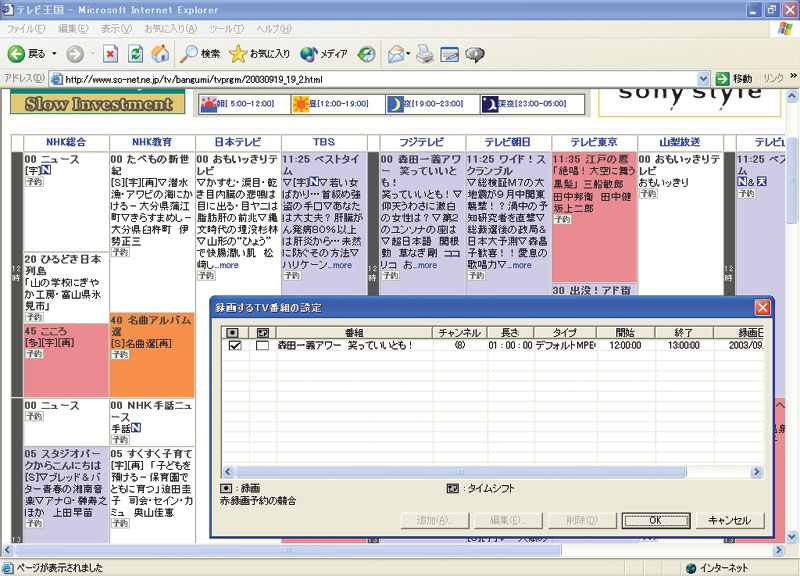Uncheck the recording checkbox for 森田一義アワー
This screenshot has width=800, height=576.
tap(235, 345)
